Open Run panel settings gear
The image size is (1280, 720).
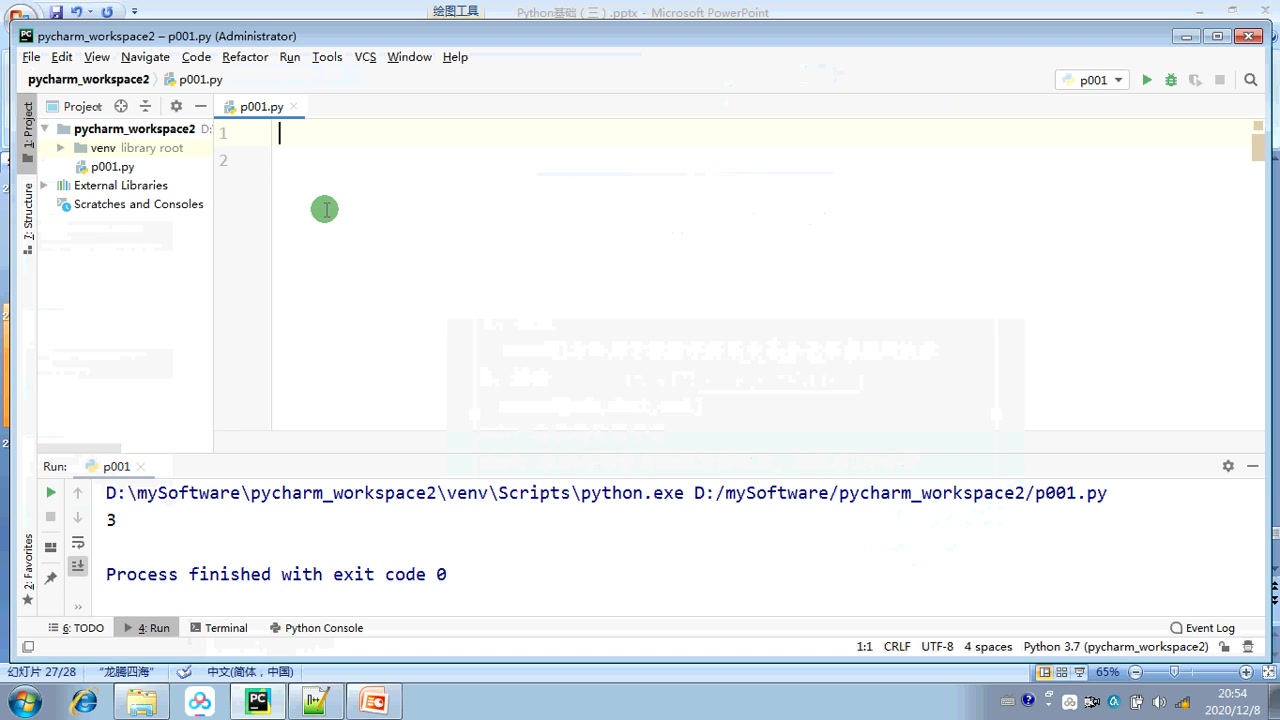point(1228,466)
